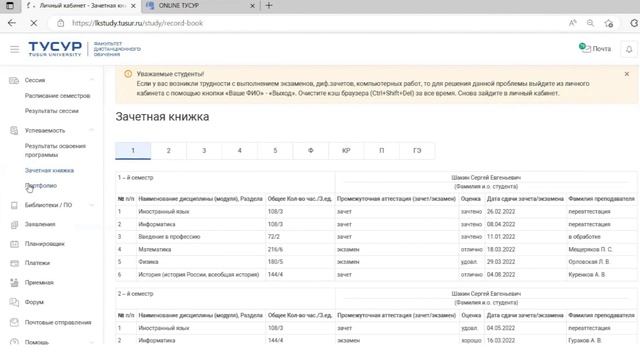Select the Ф tab in record book
The image size is (640, 360).
pyautogui.click(x=311, y=151)
